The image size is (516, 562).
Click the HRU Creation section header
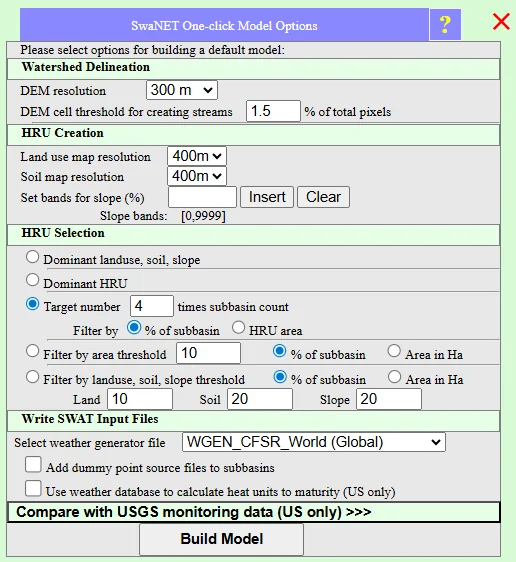pos(254,135)
